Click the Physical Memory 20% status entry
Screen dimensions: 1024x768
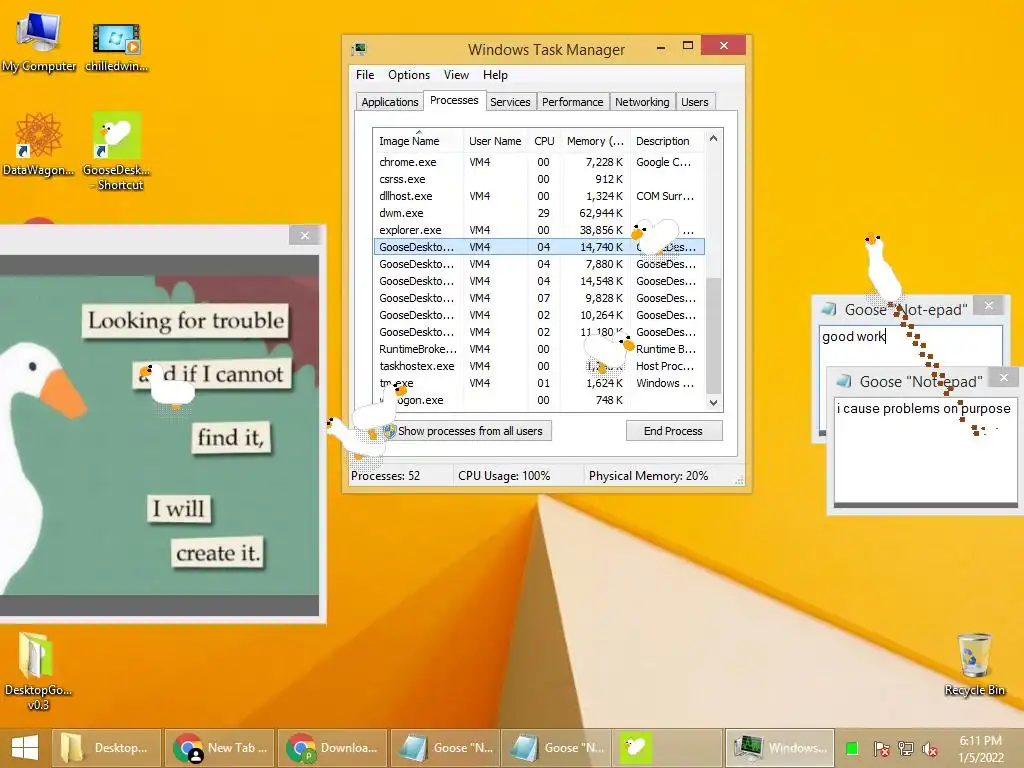pos(648,475)
